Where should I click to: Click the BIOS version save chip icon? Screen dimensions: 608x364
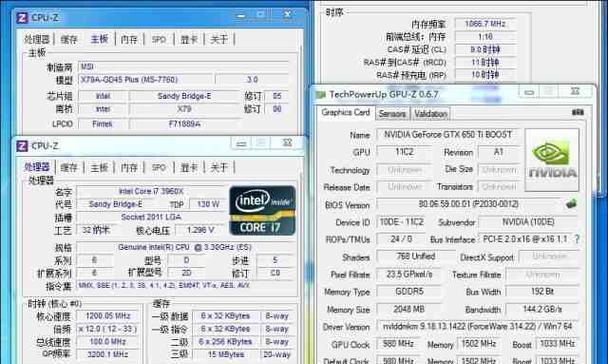point(571,204)
